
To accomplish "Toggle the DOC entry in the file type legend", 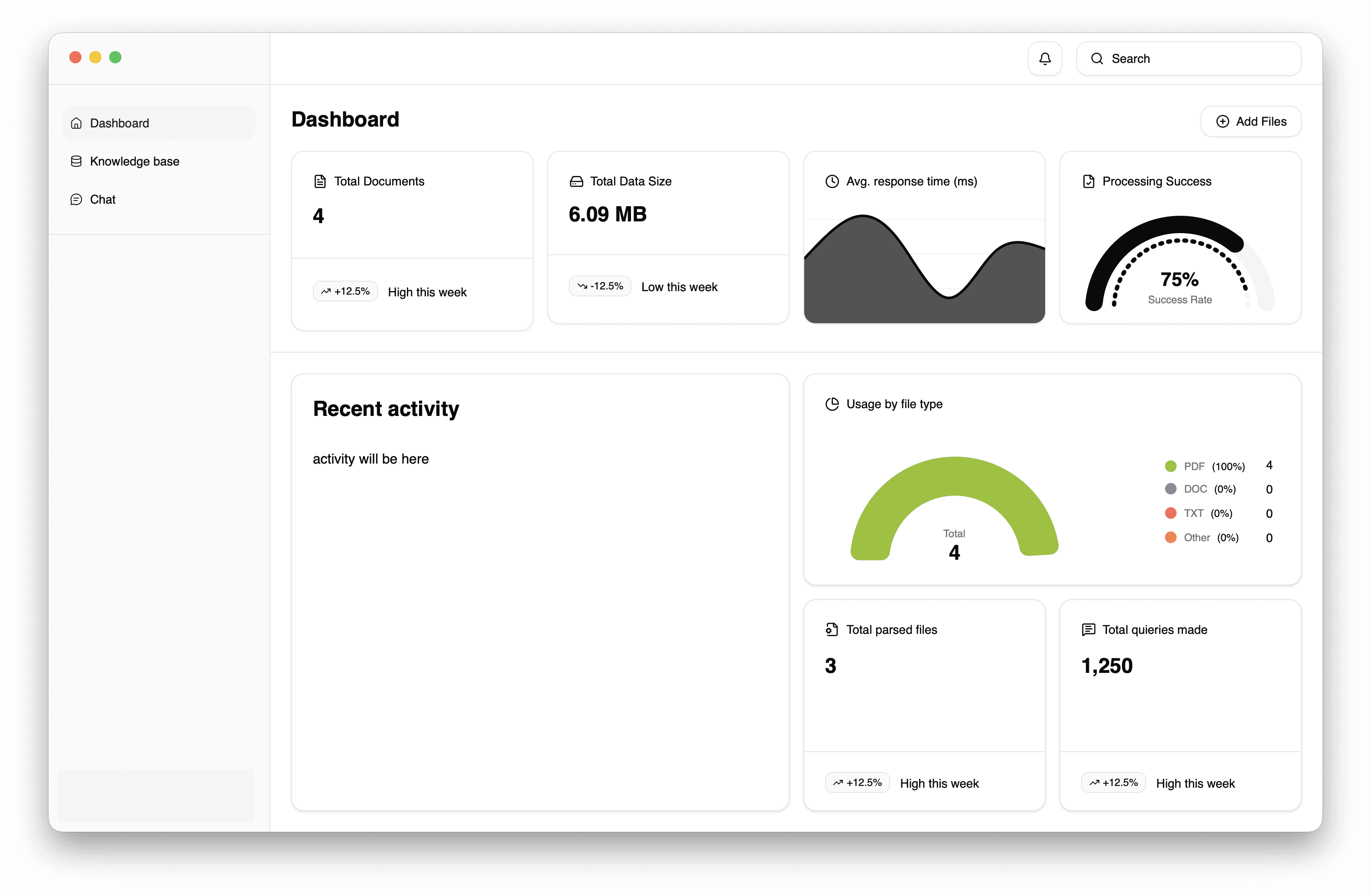I will click(x=1196, y=489).
